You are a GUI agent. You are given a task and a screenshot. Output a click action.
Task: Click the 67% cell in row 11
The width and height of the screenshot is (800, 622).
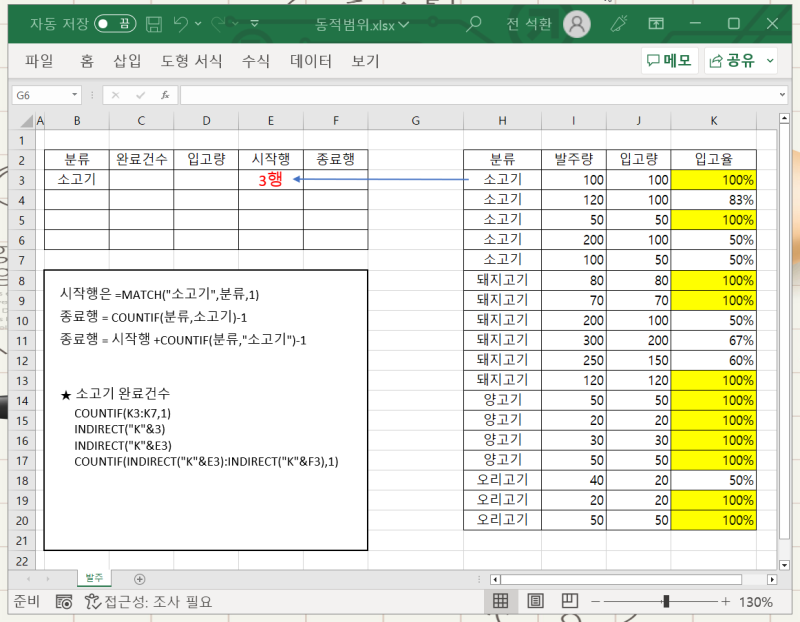point(713,340)
